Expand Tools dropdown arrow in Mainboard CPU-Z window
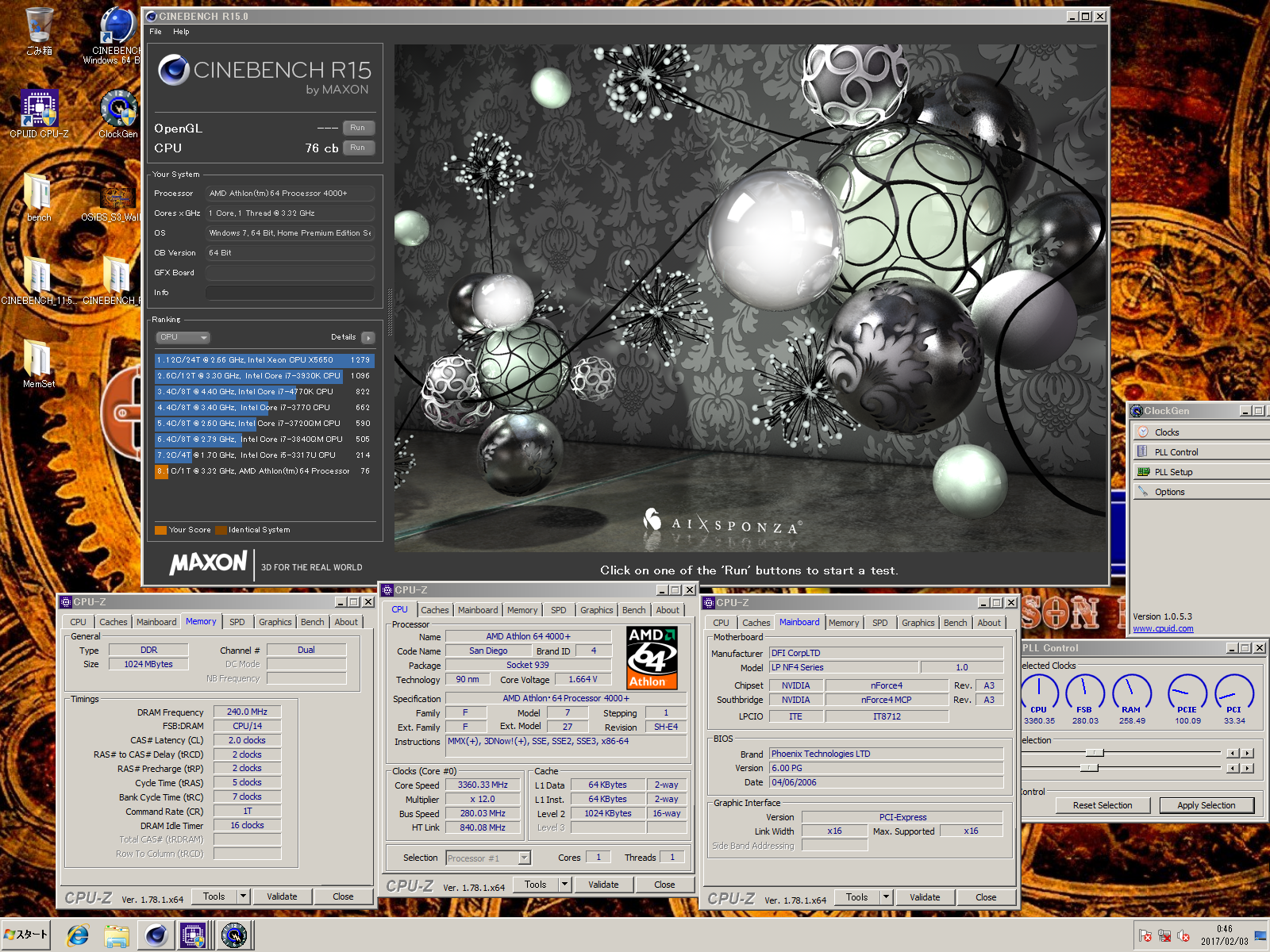 [886, 897]
